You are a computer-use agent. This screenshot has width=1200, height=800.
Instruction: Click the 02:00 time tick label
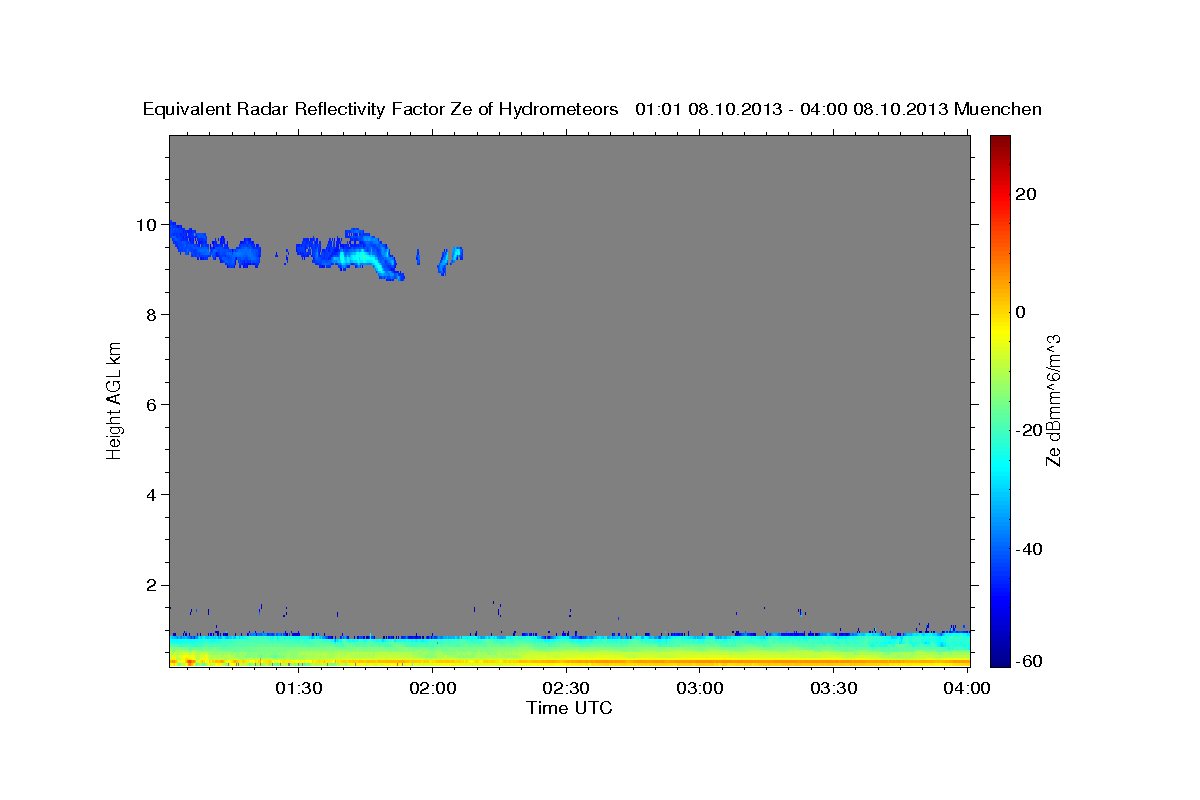coord(433,688)
